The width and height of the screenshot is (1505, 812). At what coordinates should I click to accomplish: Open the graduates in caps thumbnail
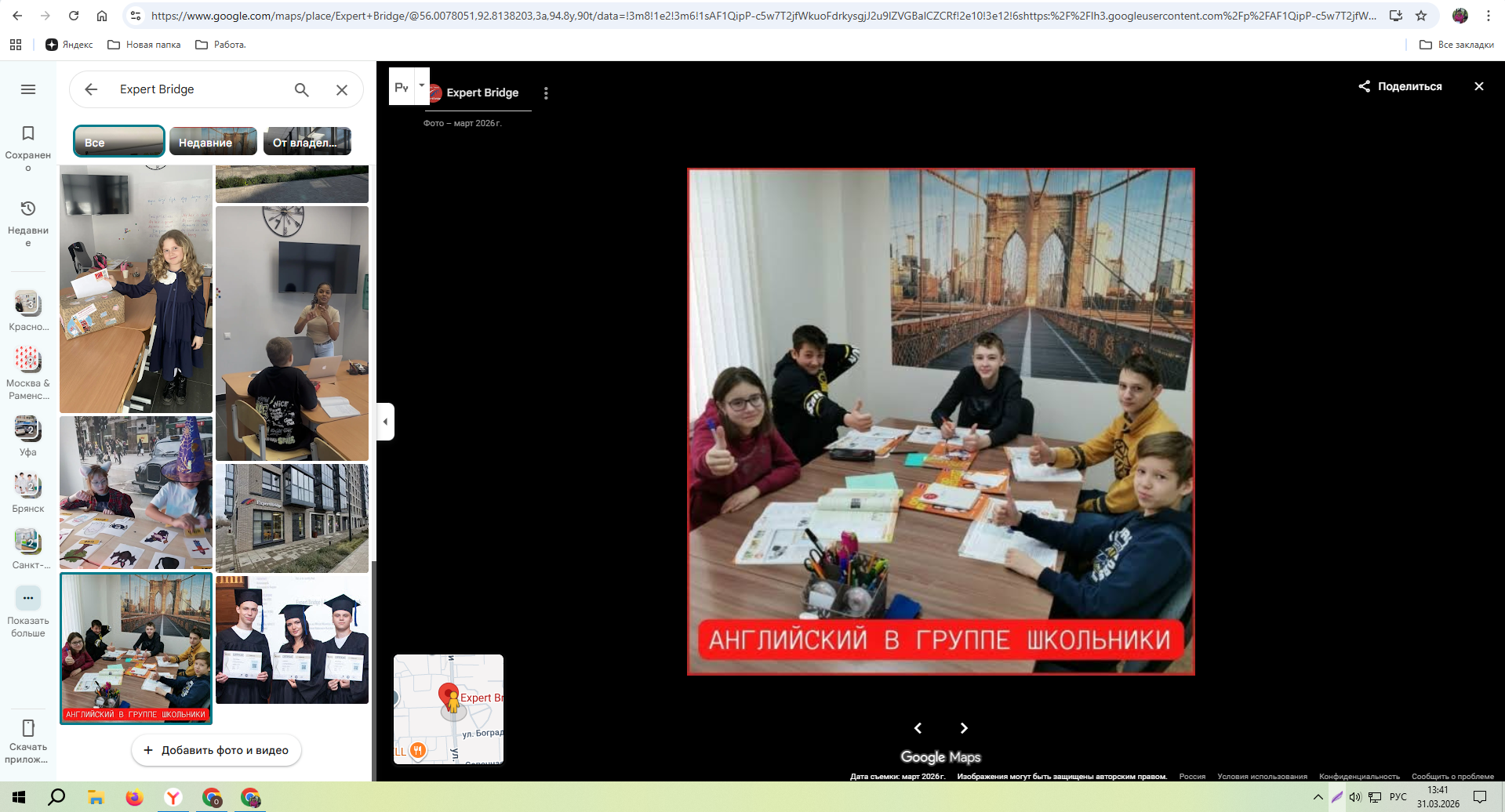point(292,640)
